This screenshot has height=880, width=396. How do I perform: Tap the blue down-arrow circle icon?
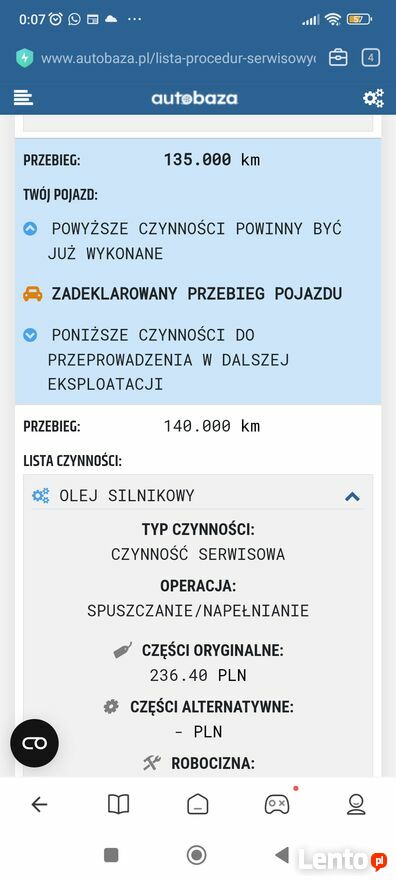click(x=30, y=335)
